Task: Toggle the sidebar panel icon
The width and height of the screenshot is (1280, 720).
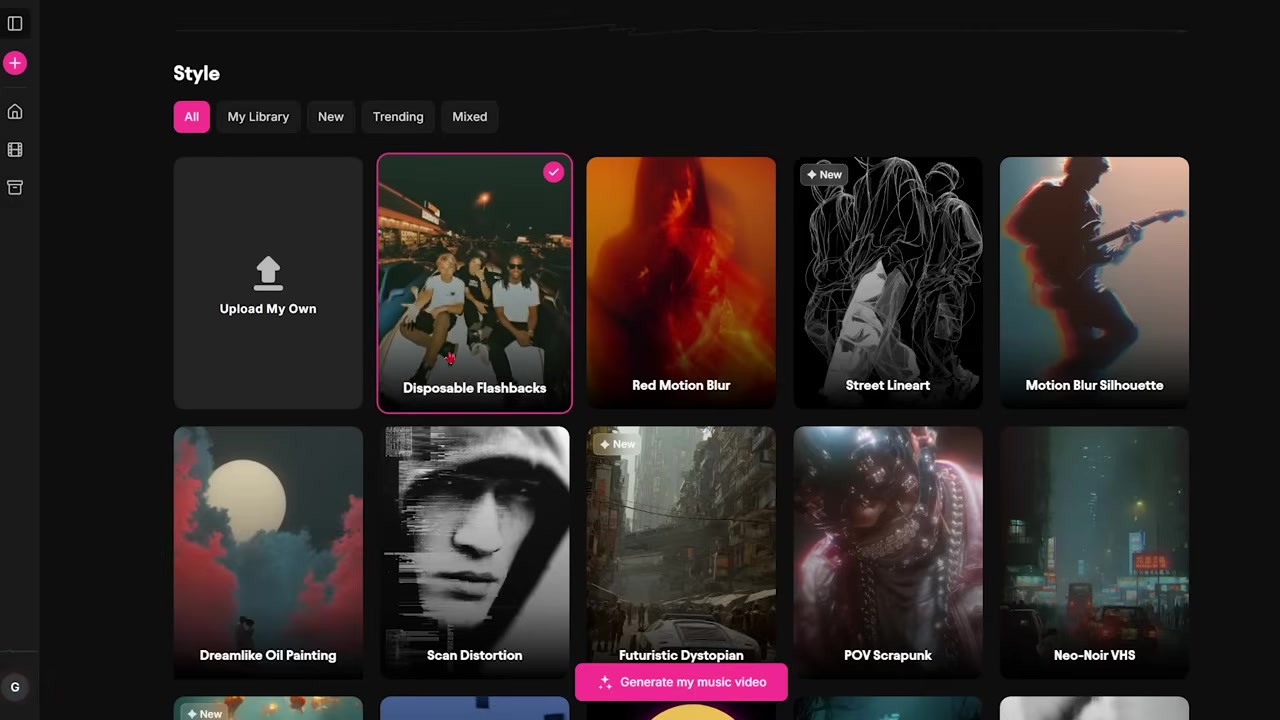Action: point(15,23)
